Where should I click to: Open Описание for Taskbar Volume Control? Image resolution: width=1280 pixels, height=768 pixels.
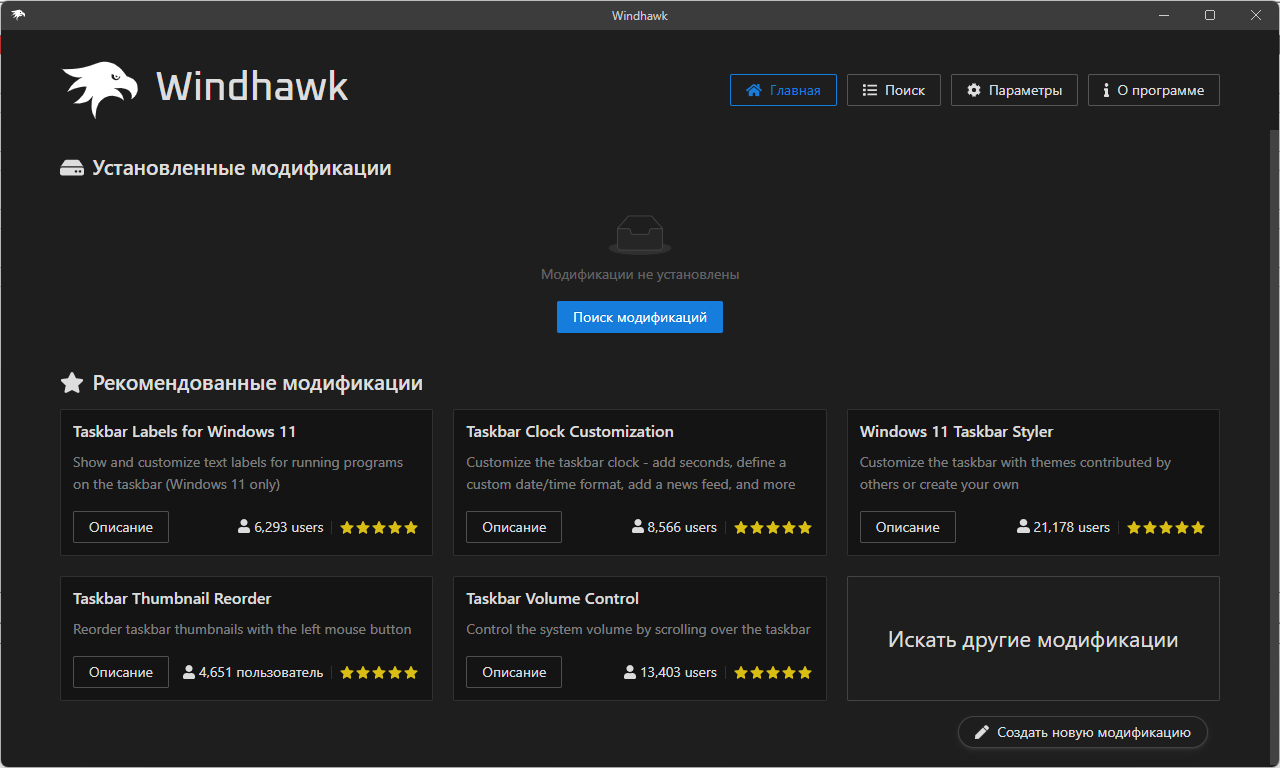pos(514,672)
